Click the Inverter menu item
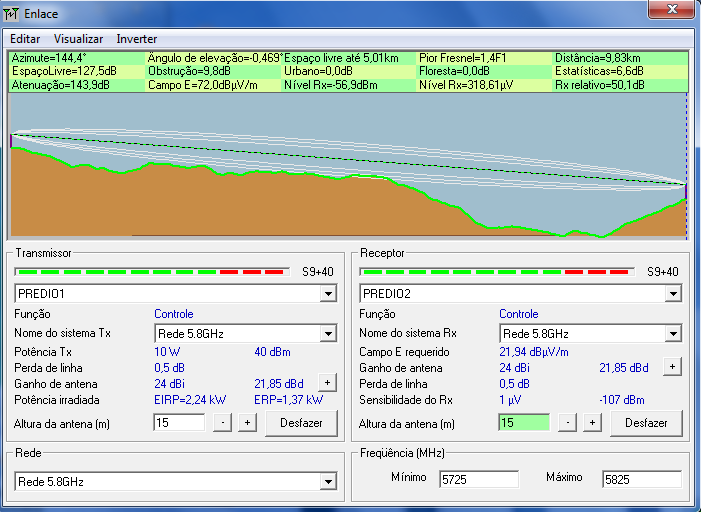The width and height of the screenshot is (701, 512). pos(137,38)
